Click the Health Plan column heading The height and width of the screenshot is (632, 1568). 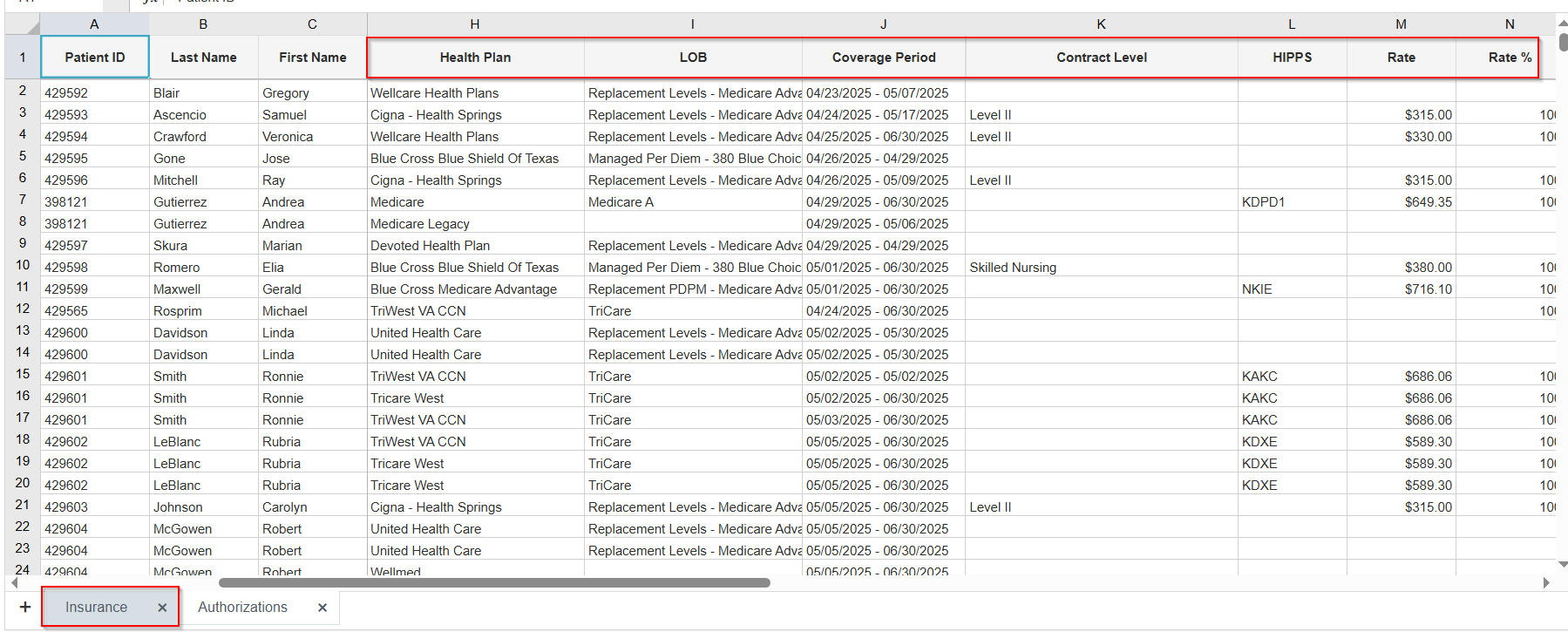pos(475,58)
